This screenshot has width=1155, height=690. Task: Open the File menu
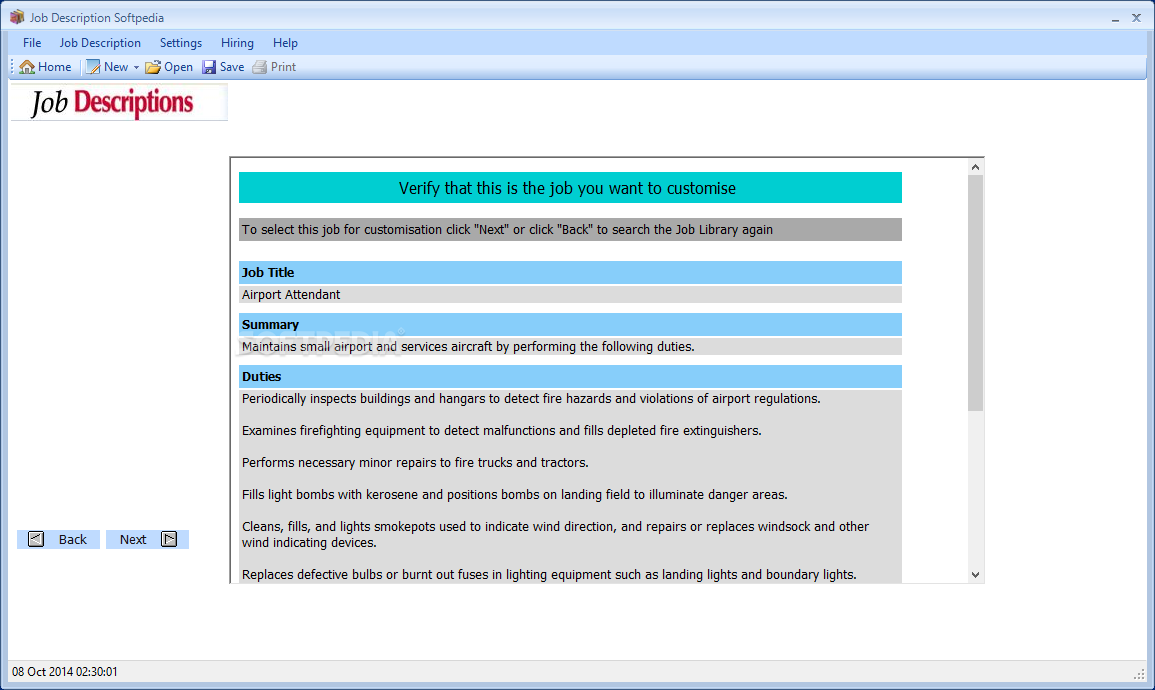[32, 43]
